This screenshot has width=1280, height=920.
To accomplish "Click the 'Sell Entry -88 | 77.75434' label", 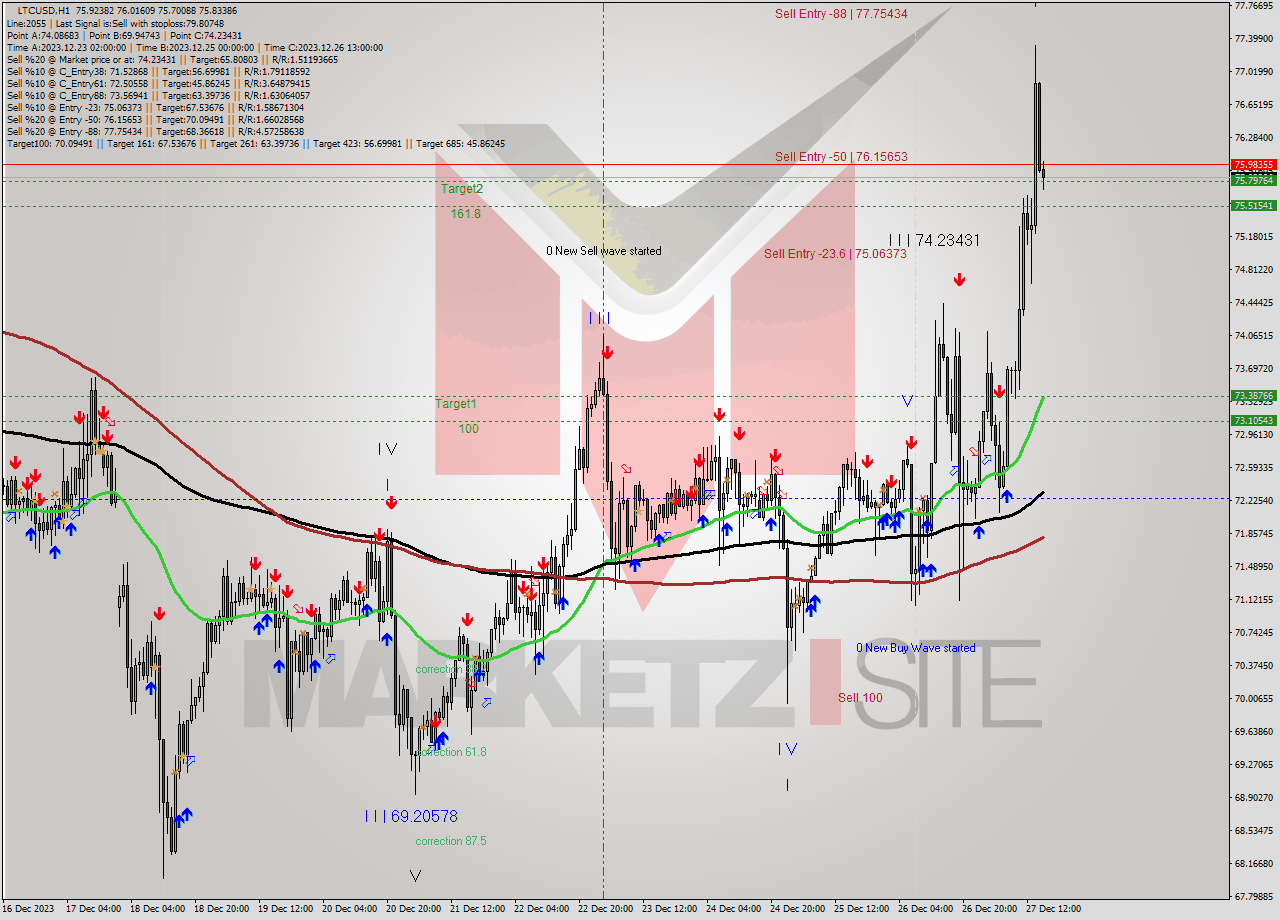I will point(841,13).
